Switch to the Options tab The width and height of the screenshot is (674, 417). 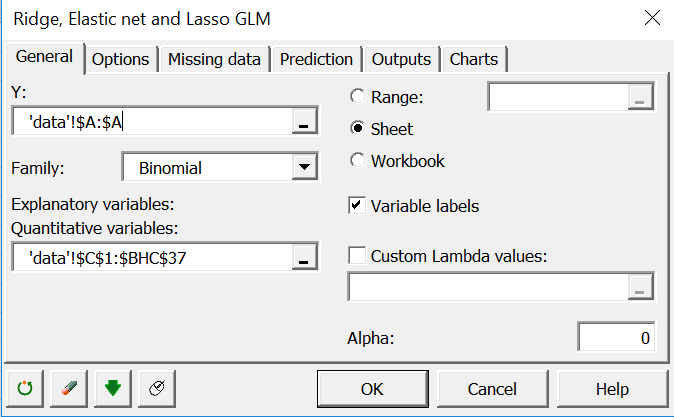pyautogui.click(x=120, y=59)
